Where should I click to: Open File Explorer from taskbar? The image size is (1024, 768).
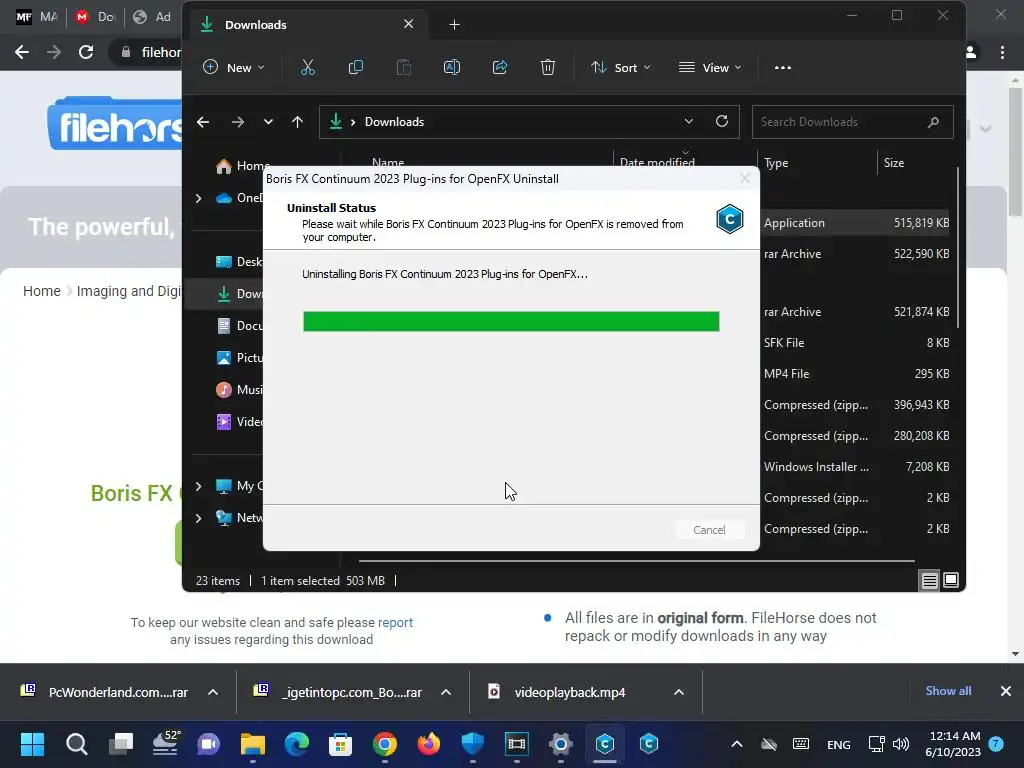coord(253,744)
